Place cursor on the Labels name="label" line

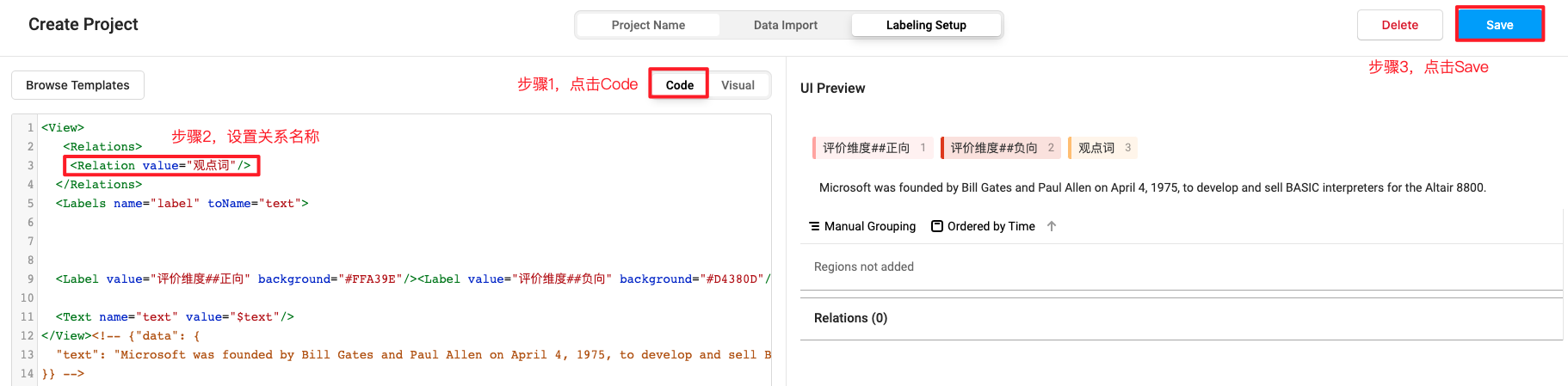pos(182,204)
